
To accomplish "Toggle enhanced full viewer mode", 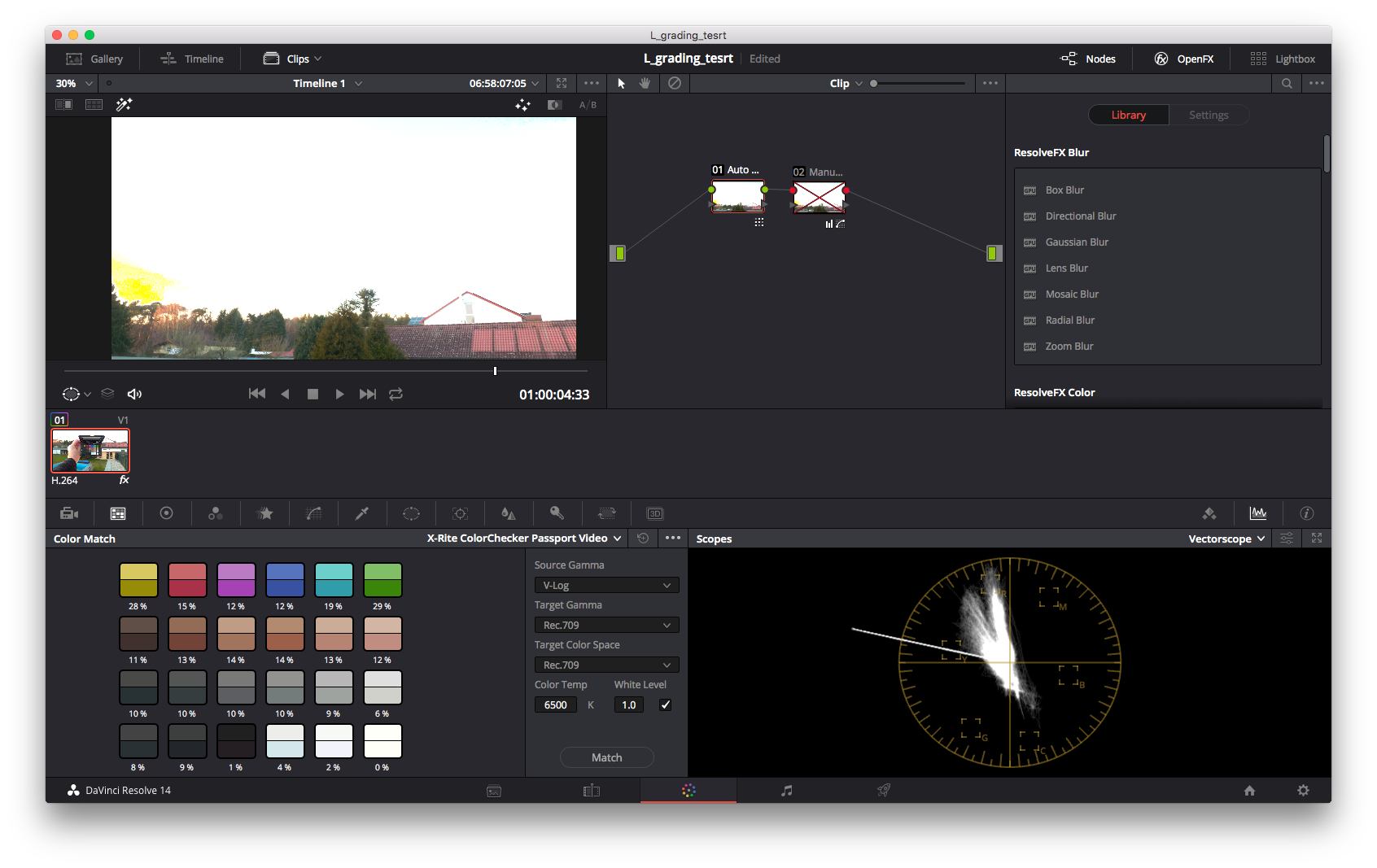I will point(562,83).
